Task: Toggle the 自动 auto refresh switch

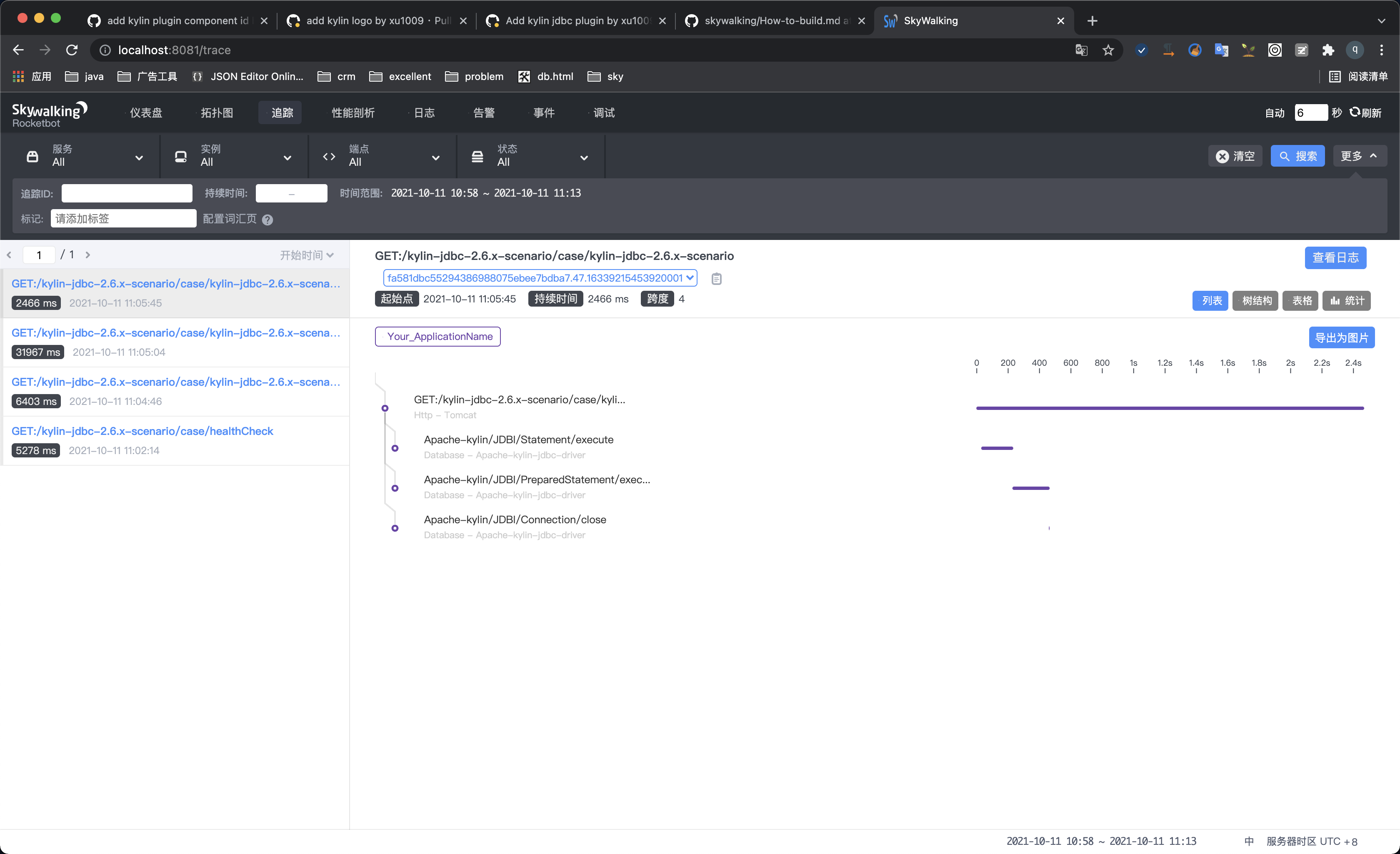Action: tap(1275, 113)
